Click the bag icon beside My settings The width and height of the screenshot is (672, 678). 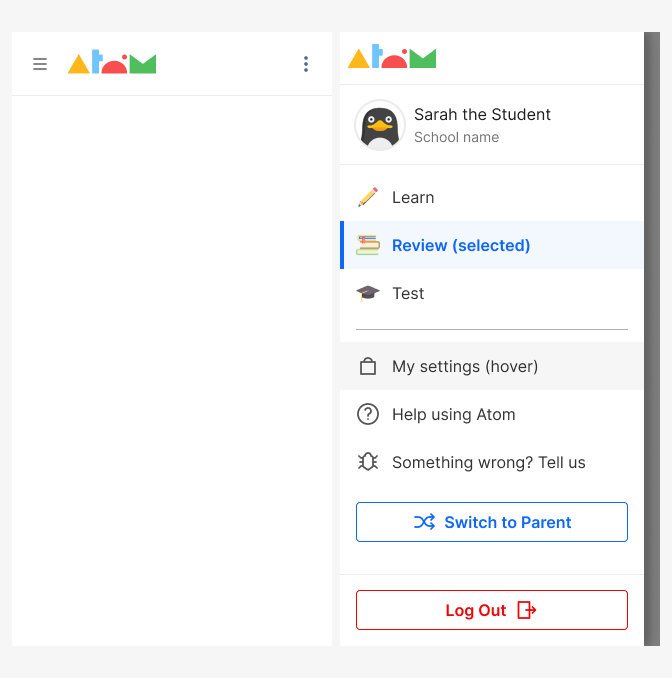click(x=368, y=366)
